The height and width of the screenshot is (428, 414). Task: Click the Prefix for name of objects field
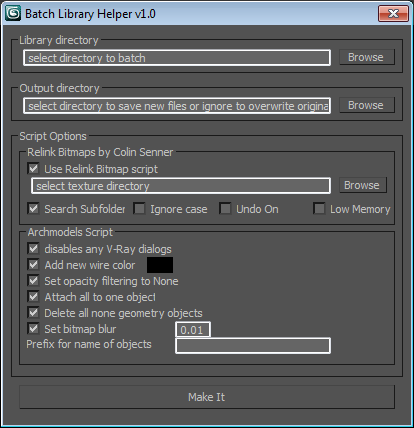(253, 345)
